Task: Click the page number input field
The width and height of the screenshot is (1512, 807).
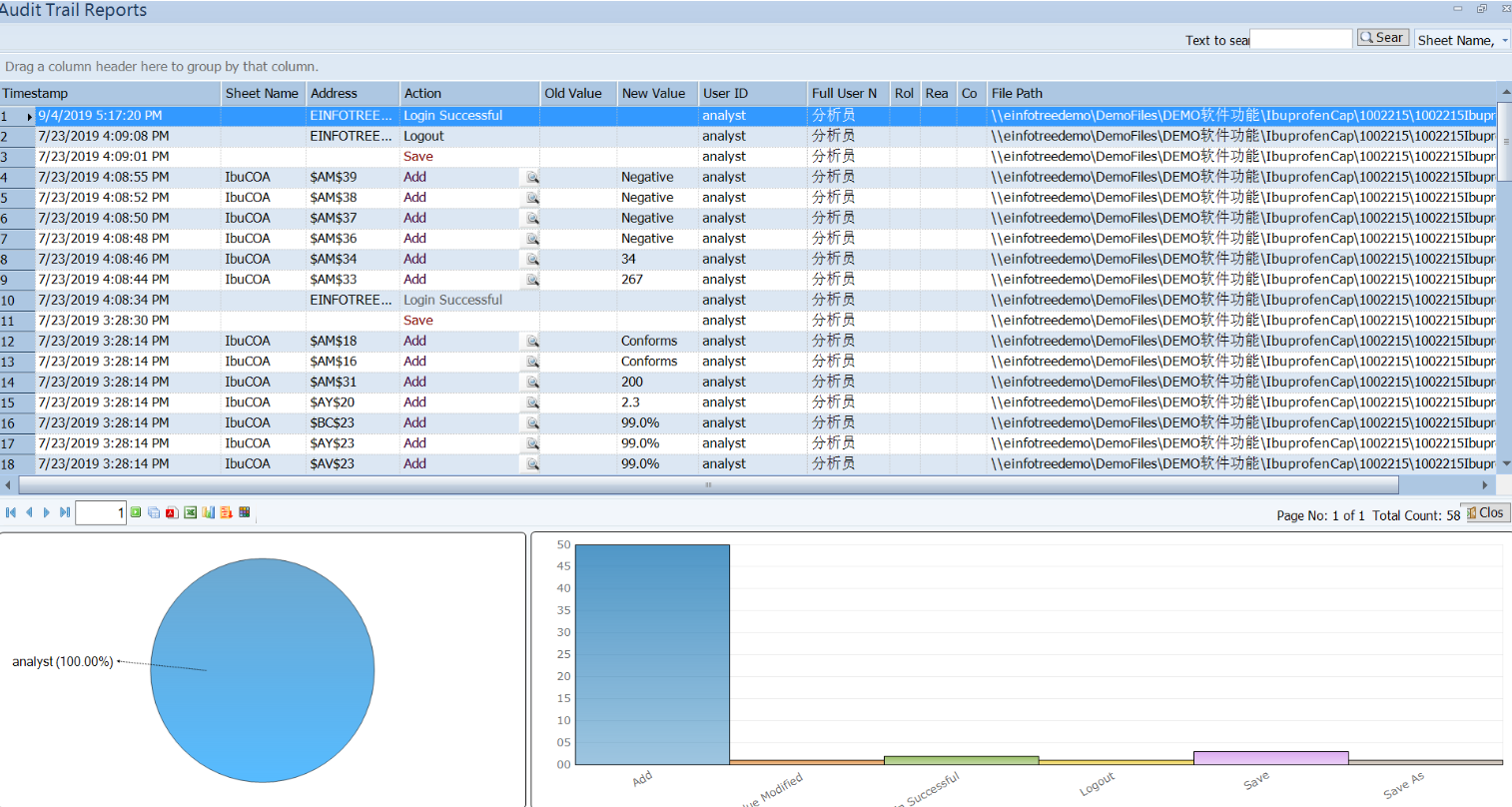Action: (x=100, y=512)
